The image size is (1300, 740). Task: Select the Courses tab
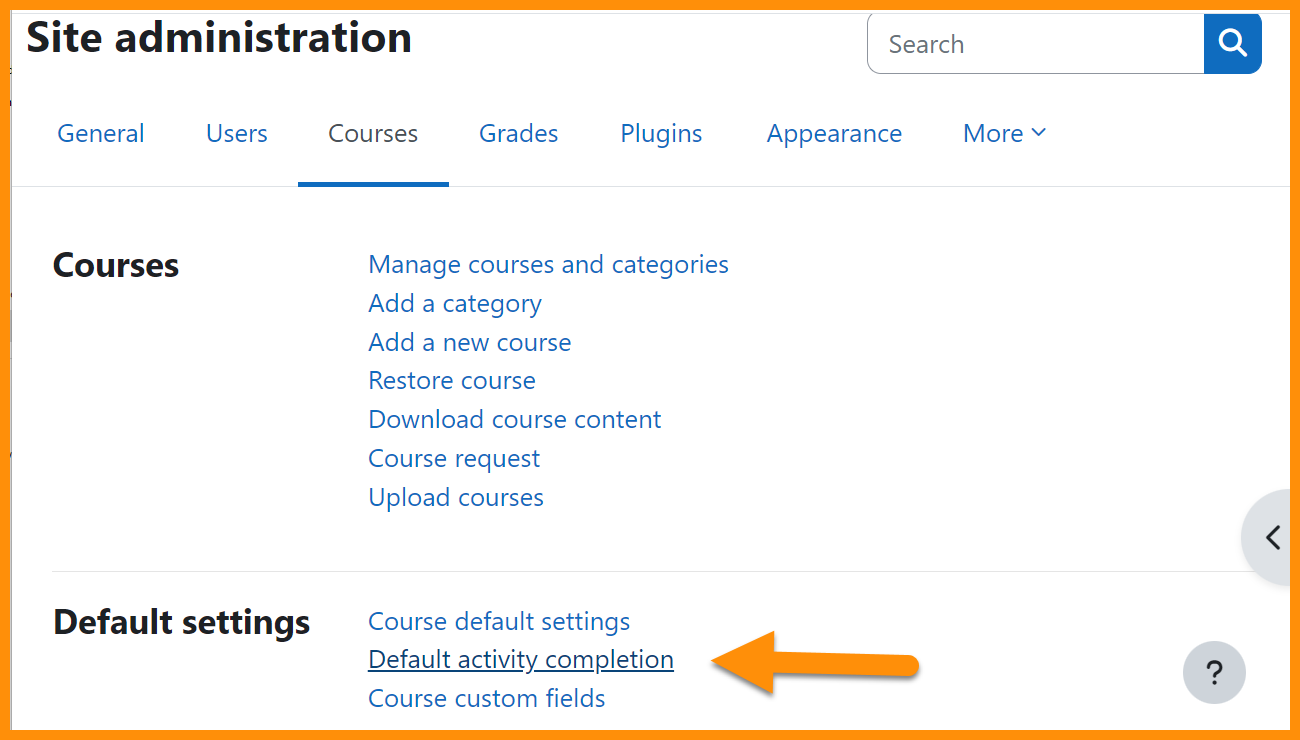pyautogui.click(x=372, y=132)
